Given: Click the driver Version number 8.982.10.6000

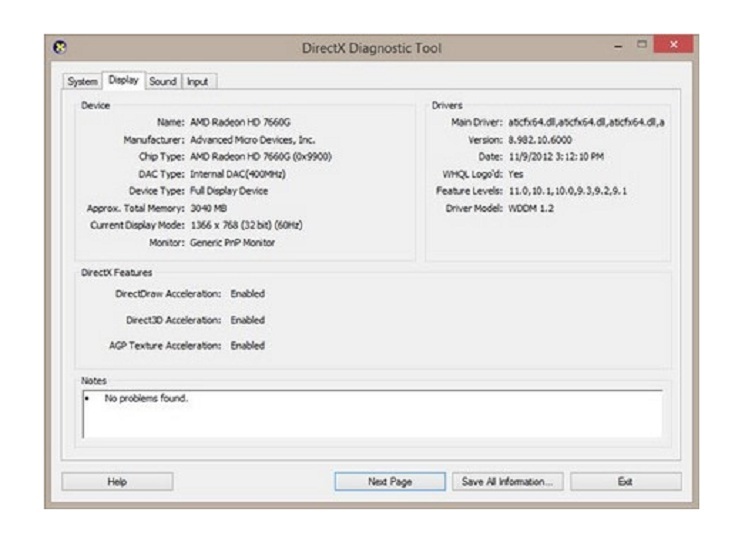Looking at the screenshot, I should click(540, 140).
